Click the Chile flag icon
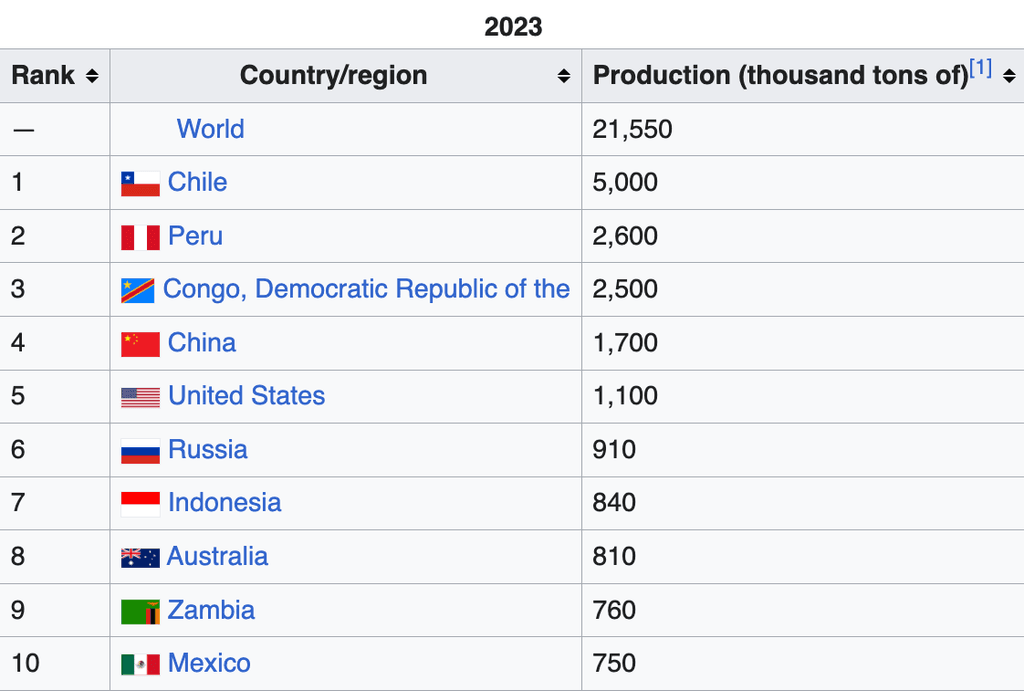 [140, 183]
